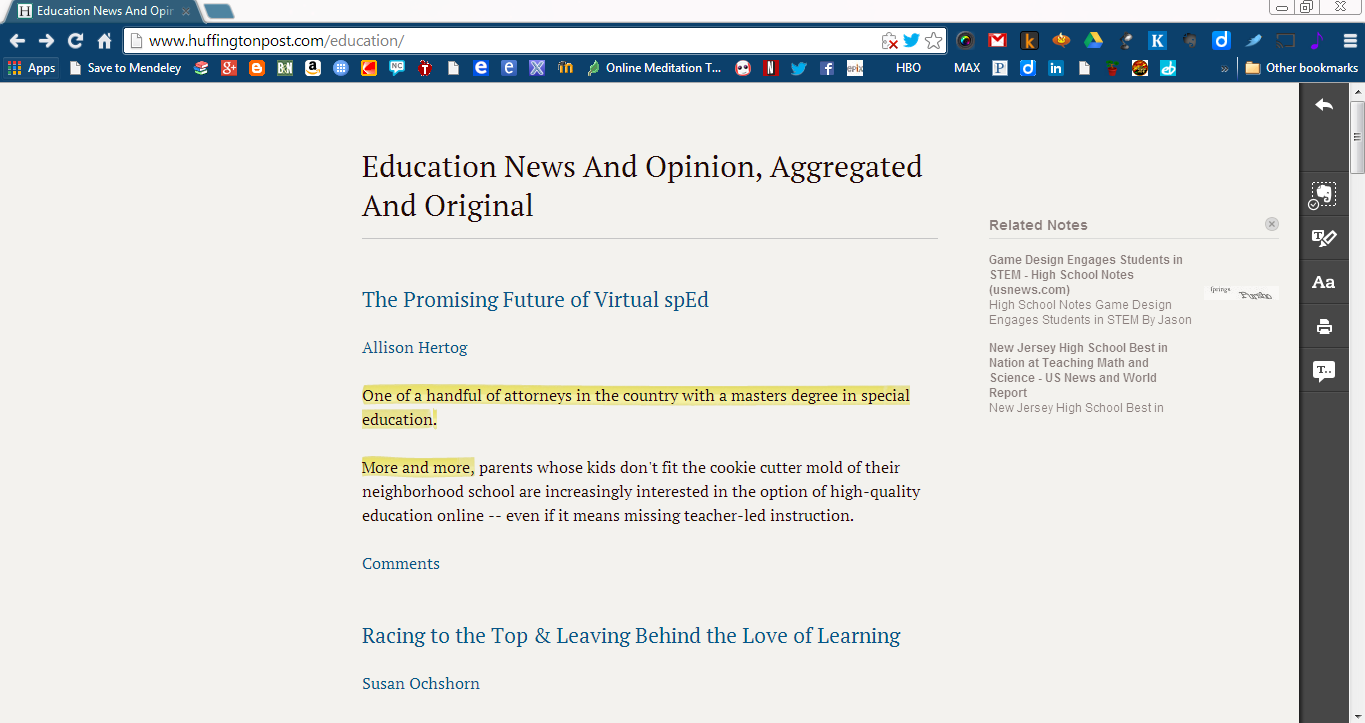This screenshot has width=1365, height=723.
Task: Open the Game Design Engages Students related note
Action: tap(1085, 274)
